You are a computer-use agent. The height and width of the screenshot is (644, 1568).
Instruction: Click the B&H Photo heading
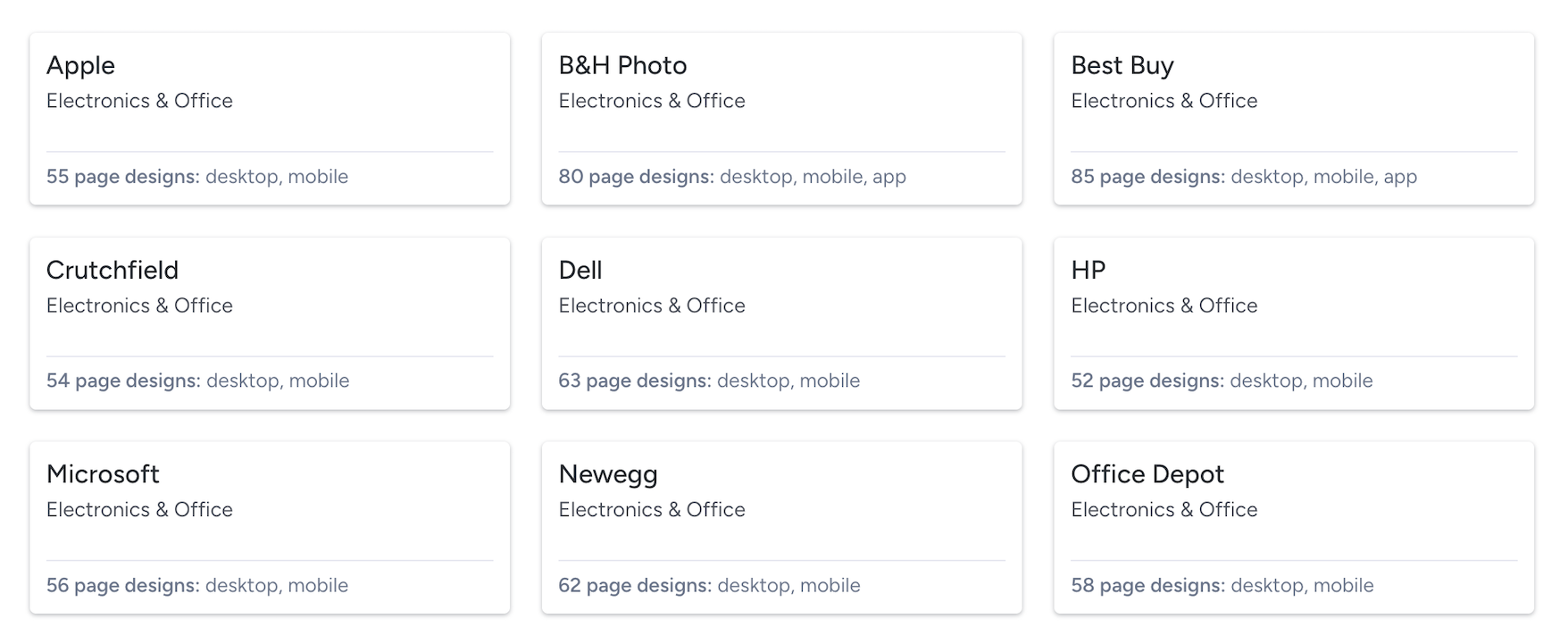coord(622,66)
